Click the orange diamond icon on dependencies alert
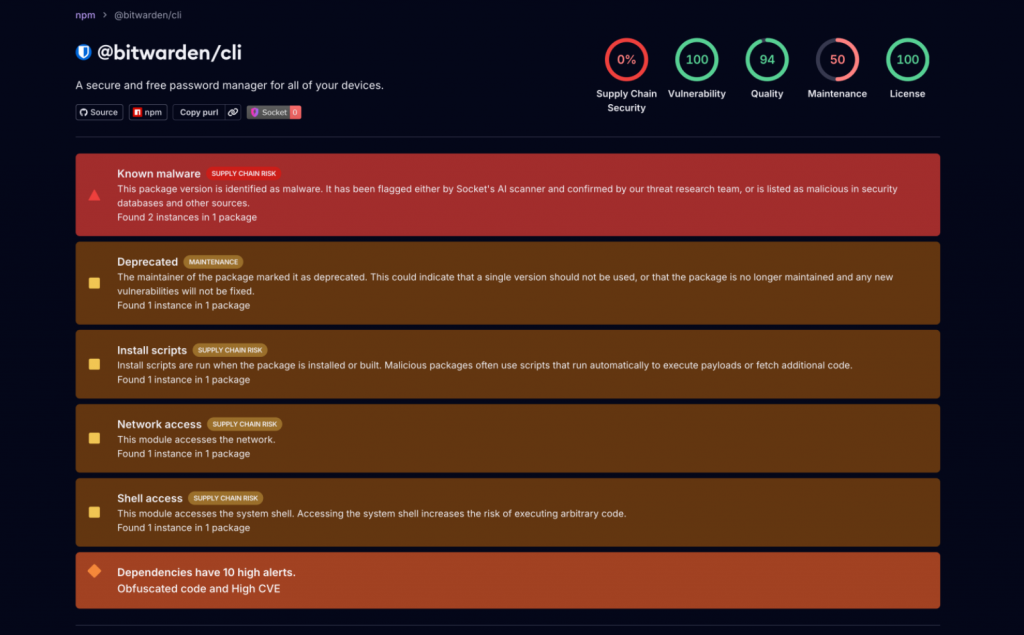This screenshot has height=635, width=1024. click(94, 570)
